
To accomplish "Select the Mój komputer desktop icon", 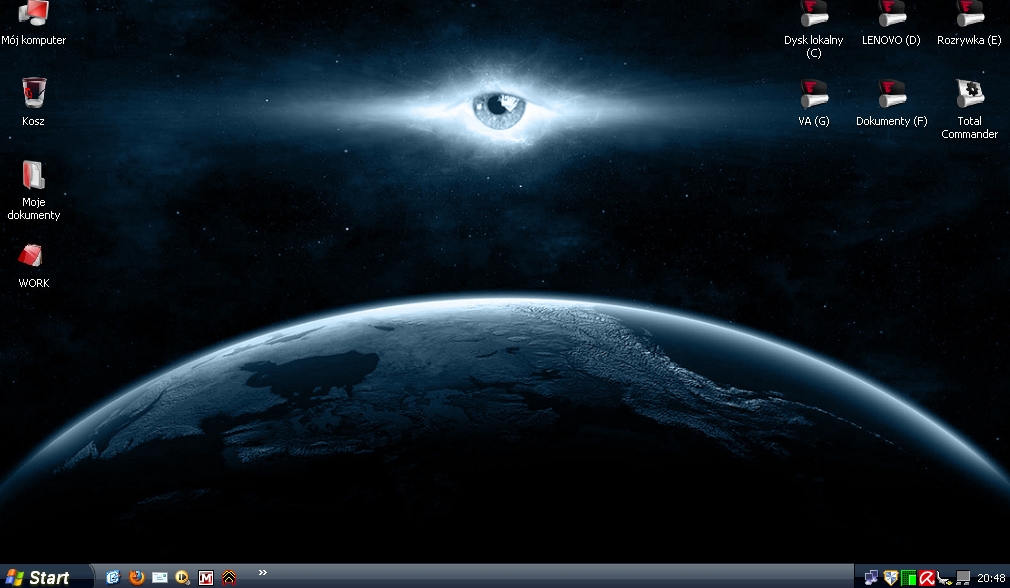I will (x=33, y=23).
